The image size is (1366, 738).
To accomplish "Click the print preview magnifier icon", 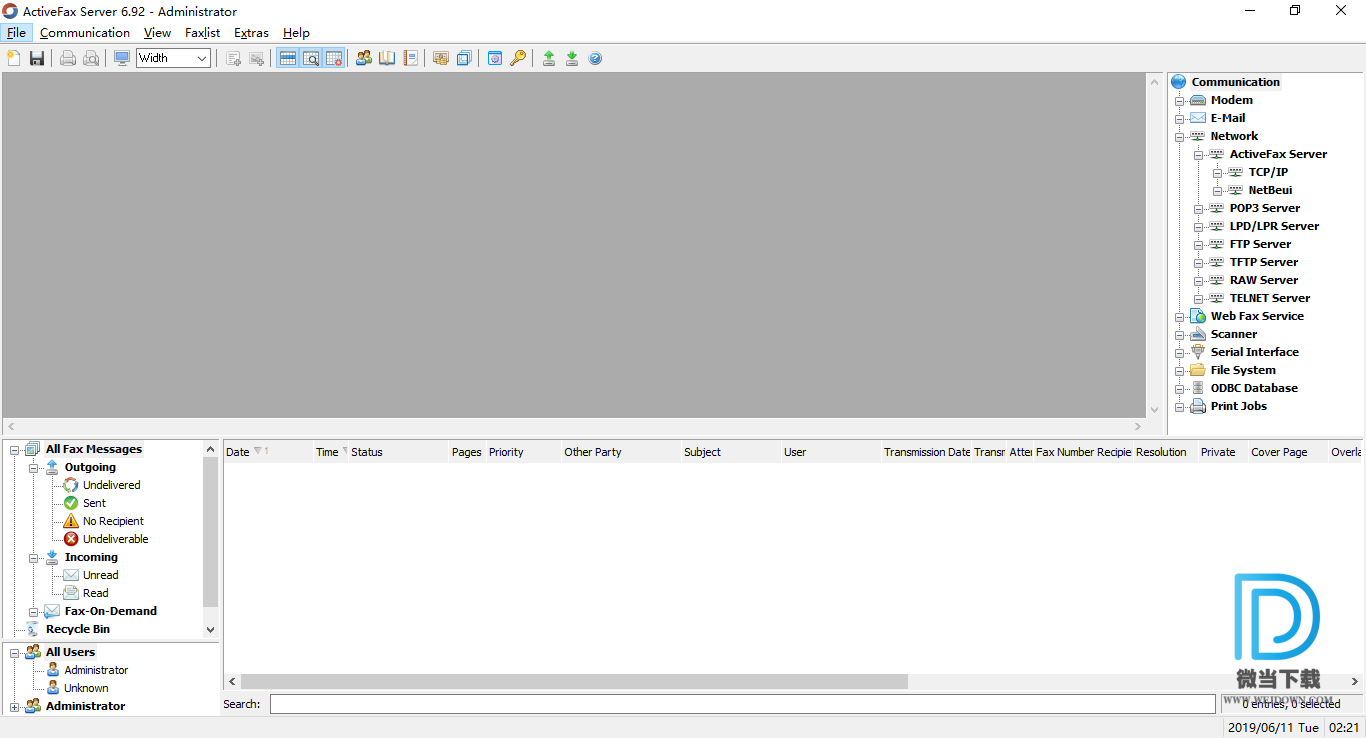I will point(91,58).
